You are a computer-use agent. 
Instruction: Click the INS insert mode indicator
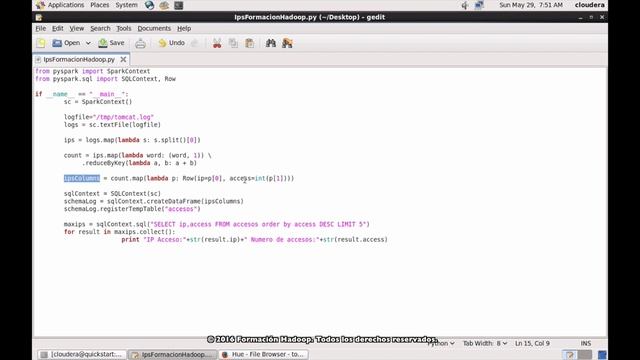coord(586,343)
